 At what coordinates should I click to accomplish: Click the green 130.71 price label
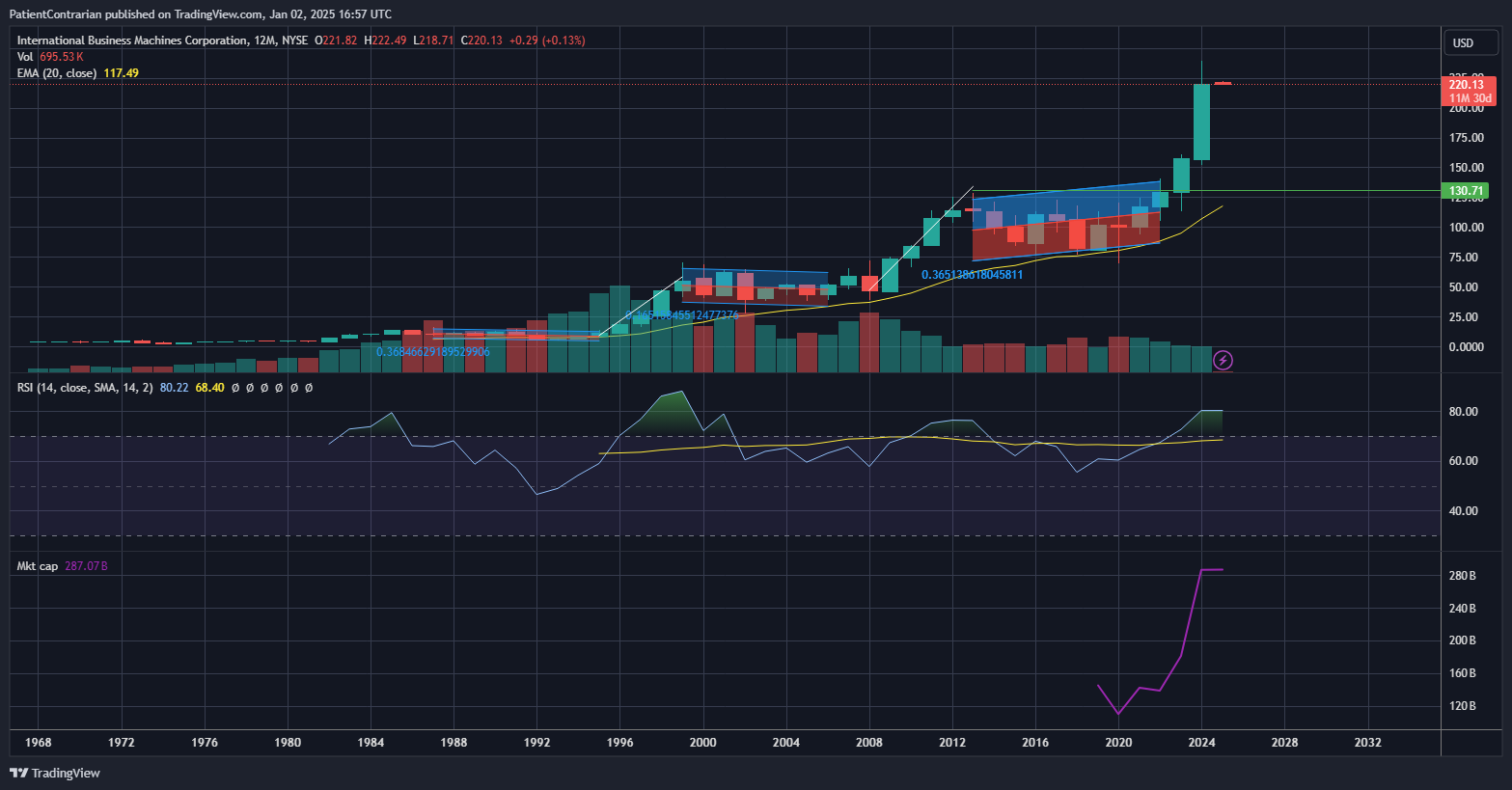(1467, 191)
